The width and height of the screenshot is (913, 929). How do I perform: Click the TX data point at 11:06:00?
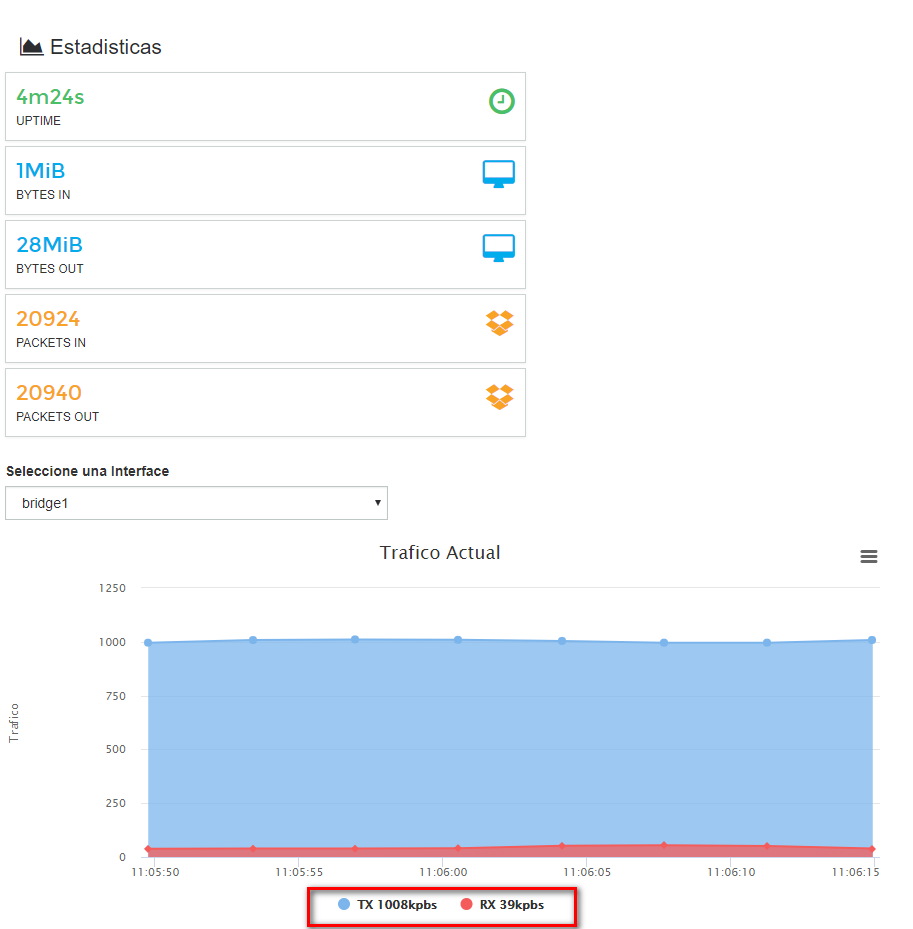458,637
